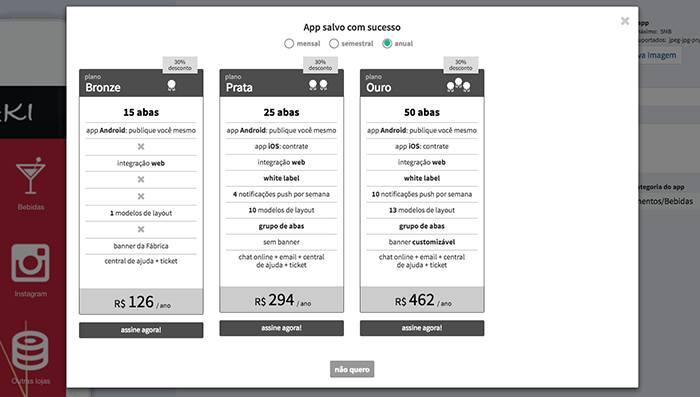Image resolution: width=700 pixels, height=397 pixels.
Task: Open the Outras lojas stacked discs icon
Action: tap(30, 350)
